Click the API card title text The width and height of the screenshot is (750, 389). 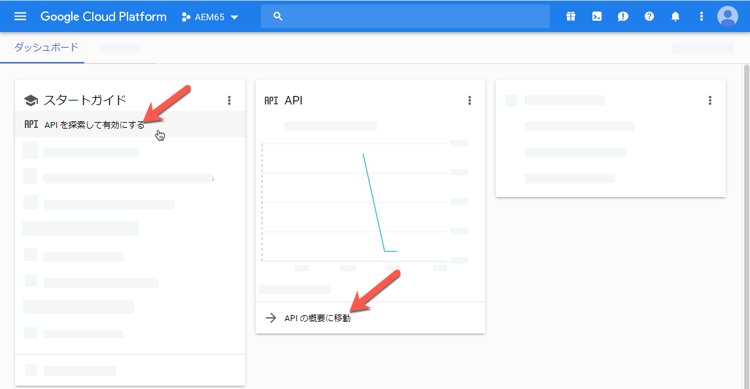[x=294, y=100]
